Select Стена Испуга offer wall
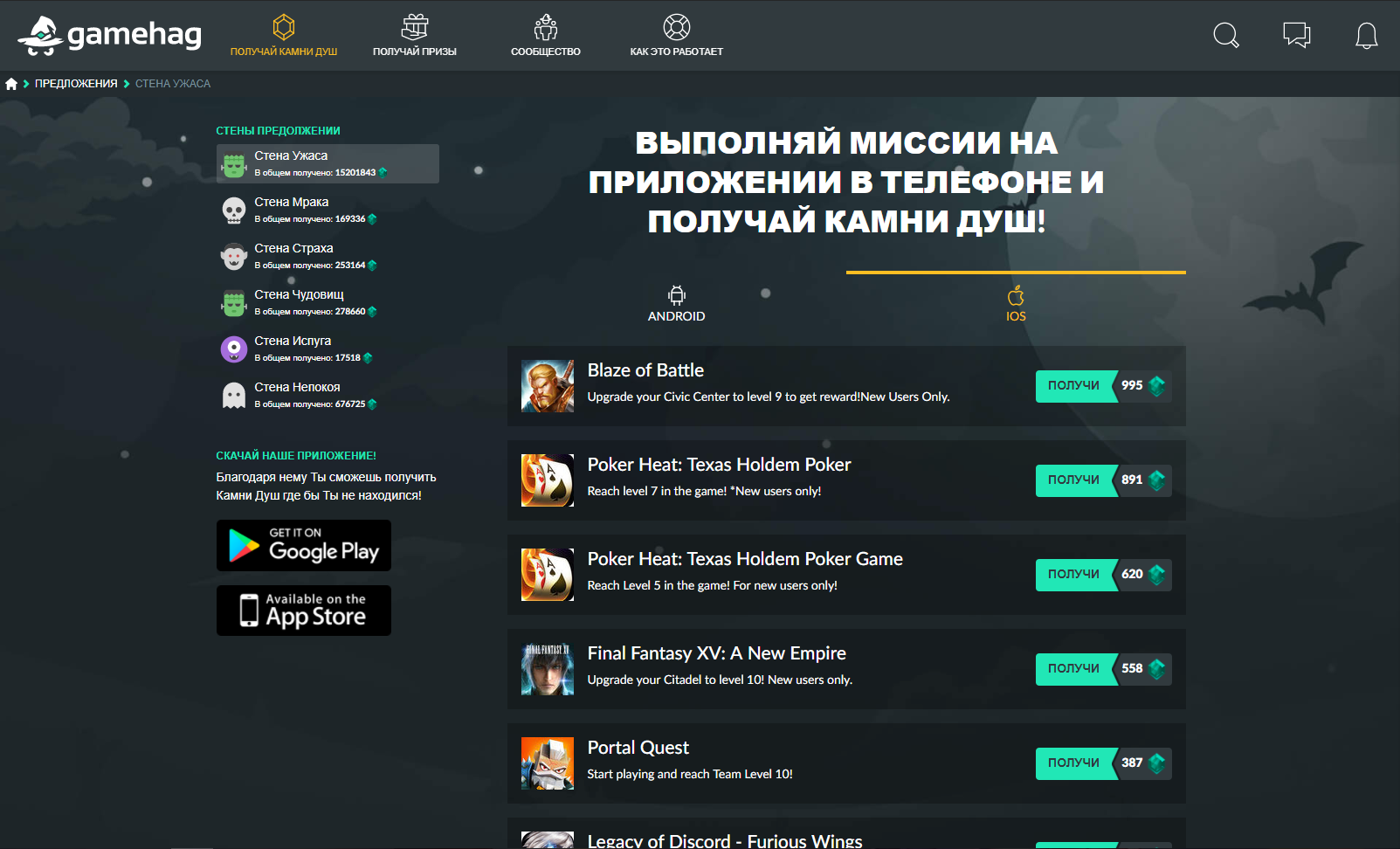Image resolution: width=1400 pixels, height=849 pixels. tap(328, 349)
